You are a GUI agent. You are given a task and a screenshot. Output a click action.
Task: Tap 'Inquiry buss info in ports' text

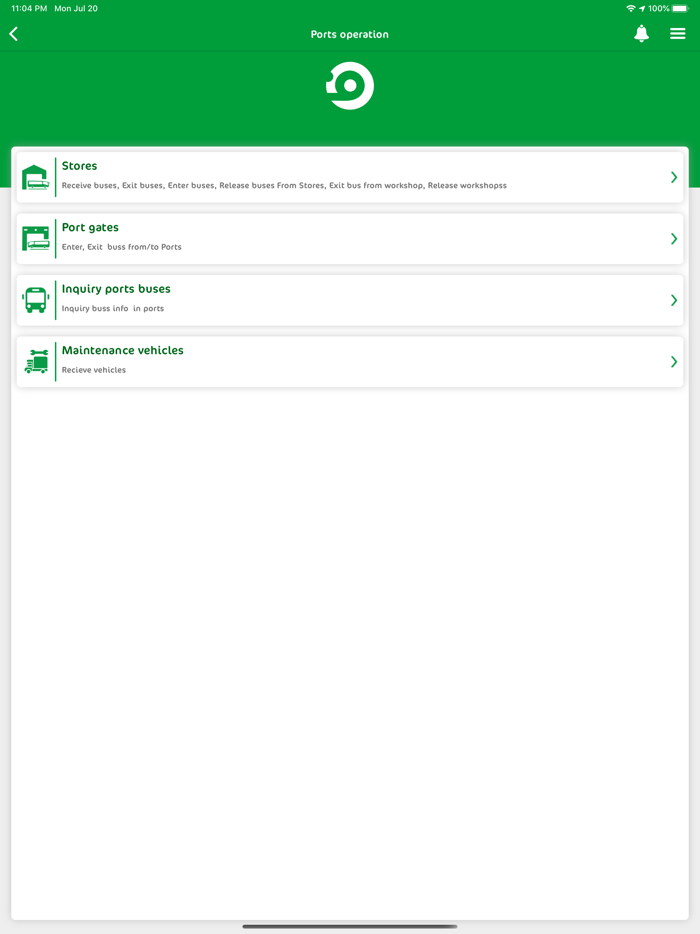[113, 309]
